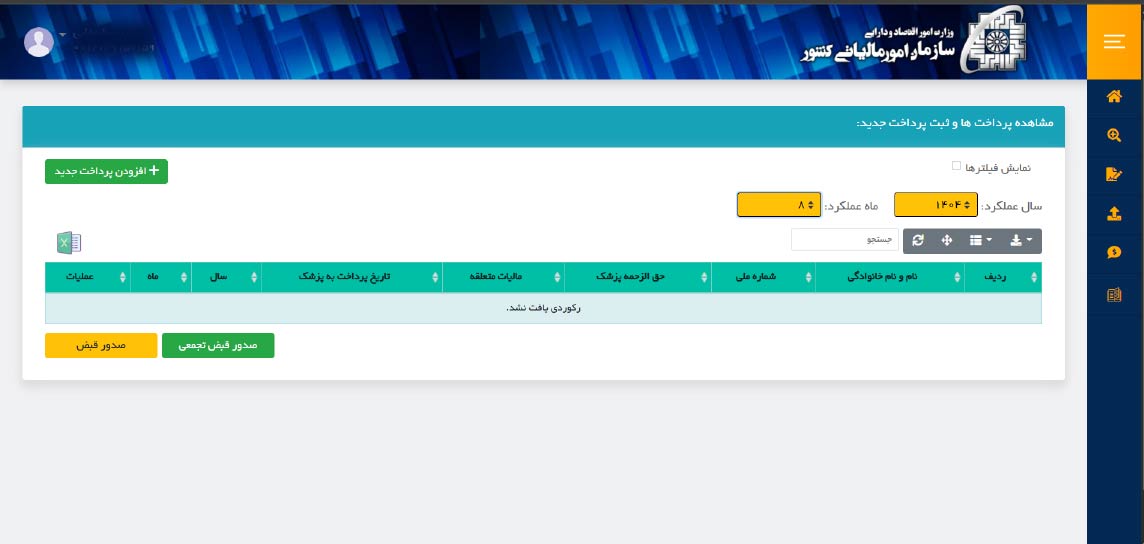Open the ماه عملکرد dropdown showing ۸
The image size is (1144, 544).
click(778, 205)
